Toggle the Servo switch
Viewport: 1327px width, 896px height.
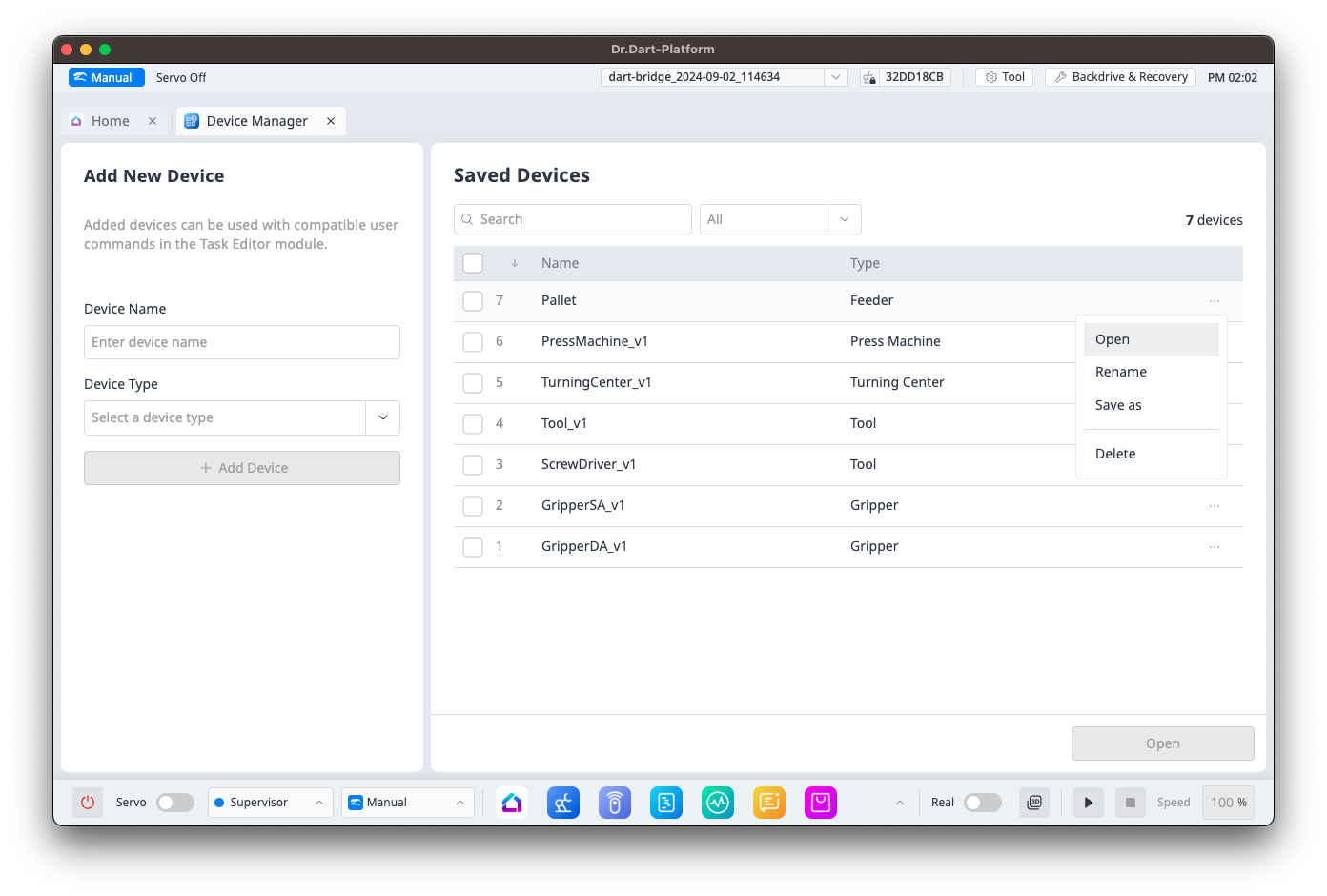point(175,803)
